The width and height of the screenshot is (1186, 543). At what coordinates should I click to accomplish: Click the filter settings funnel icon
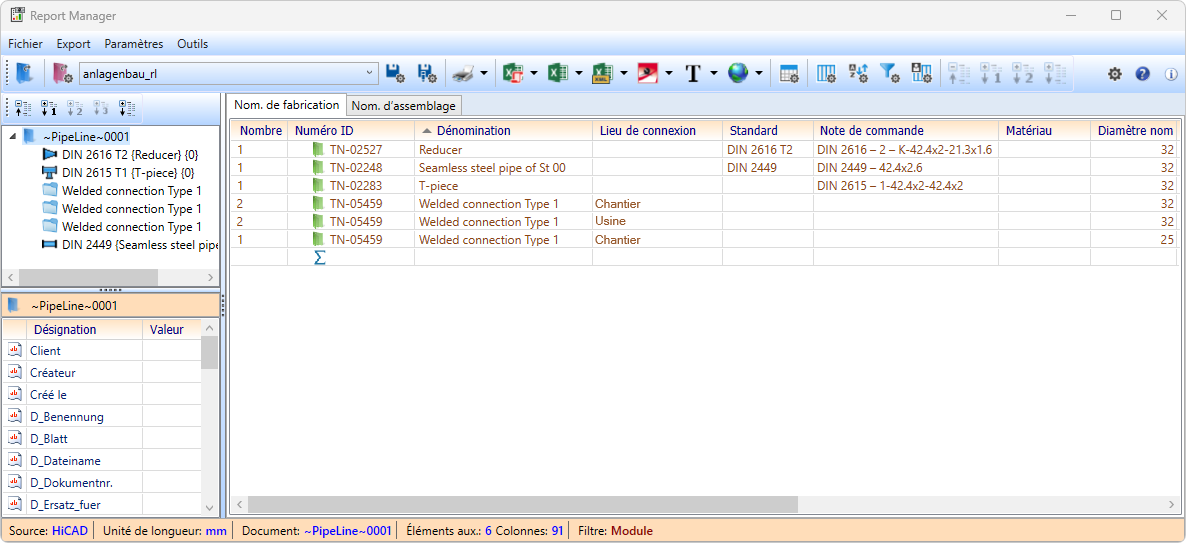889,73
